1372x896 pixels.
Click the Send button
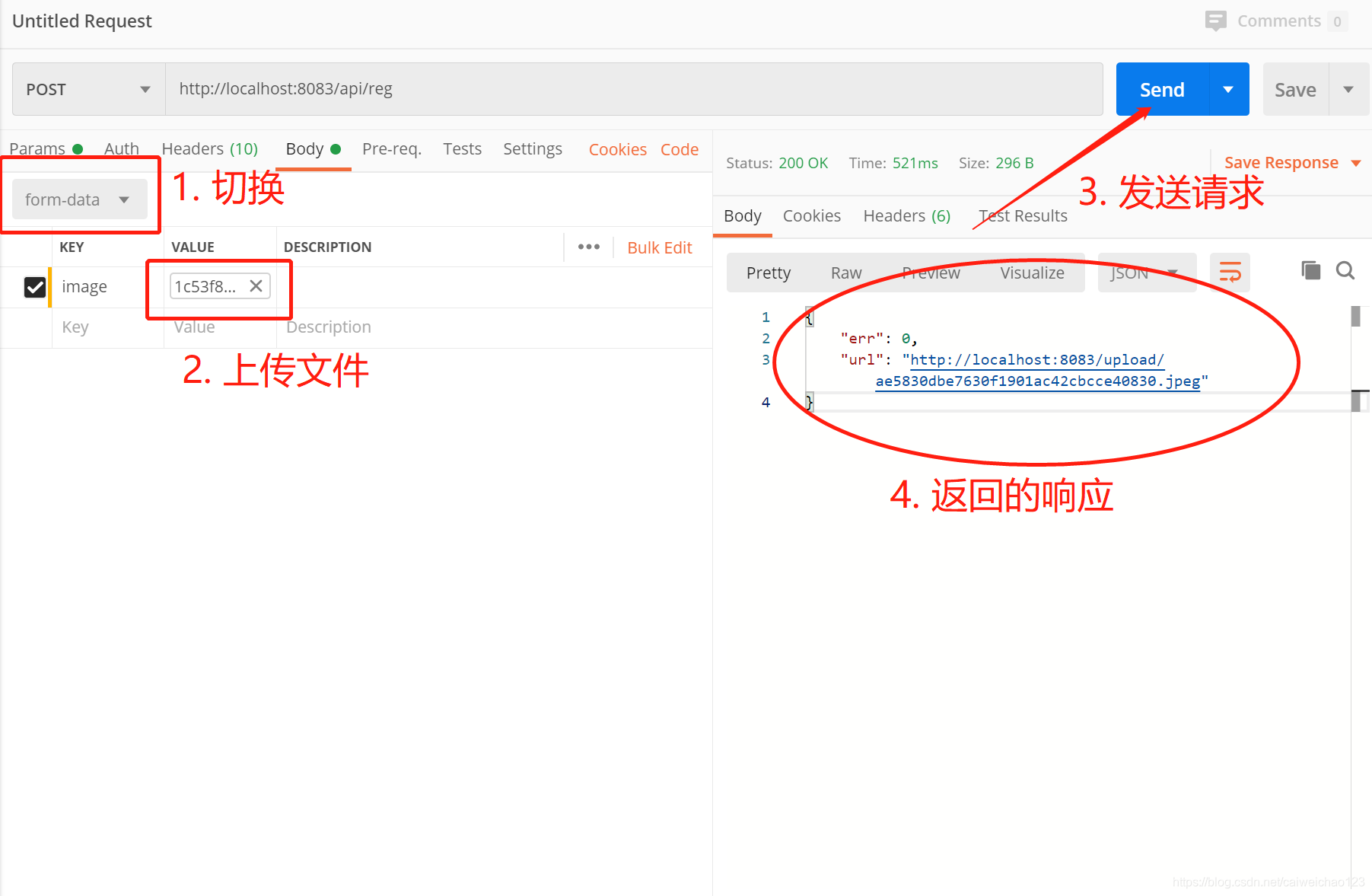pos(1162,89)
